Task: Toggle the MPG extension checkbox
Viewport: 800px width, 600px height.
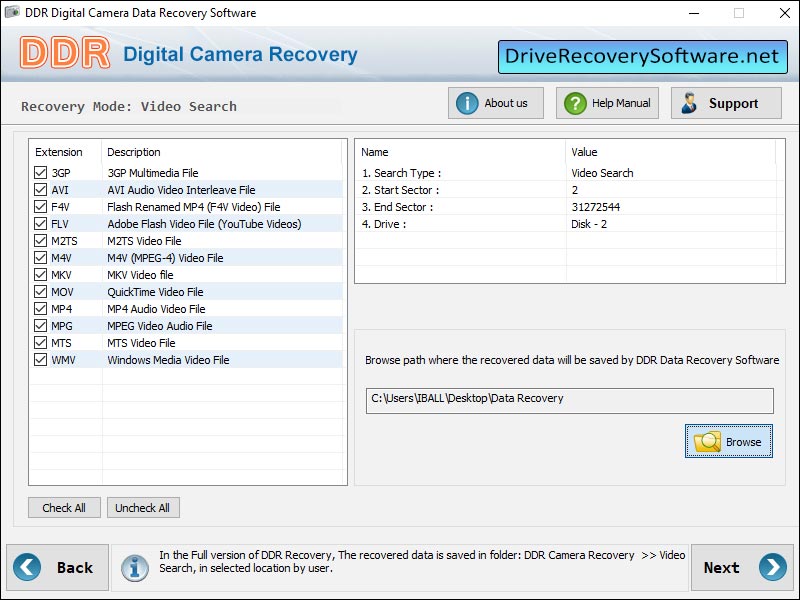Action: (x=40, y=326)
